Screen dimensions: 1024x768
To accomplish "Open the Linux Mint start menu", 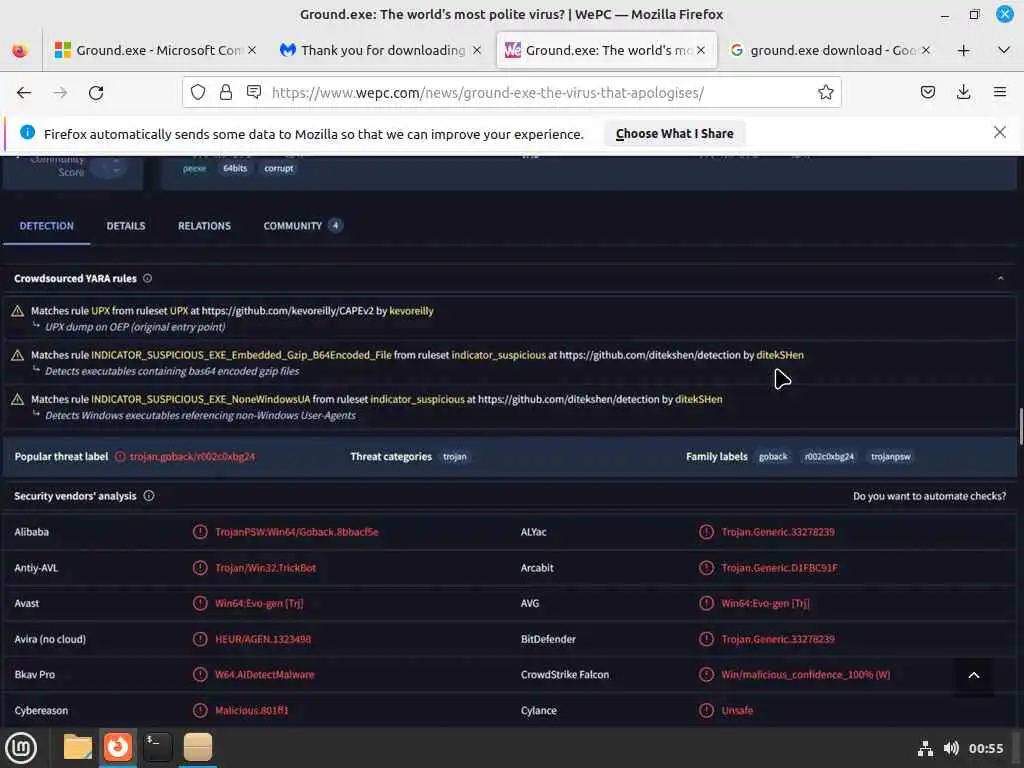I will [x=21, y=748].
